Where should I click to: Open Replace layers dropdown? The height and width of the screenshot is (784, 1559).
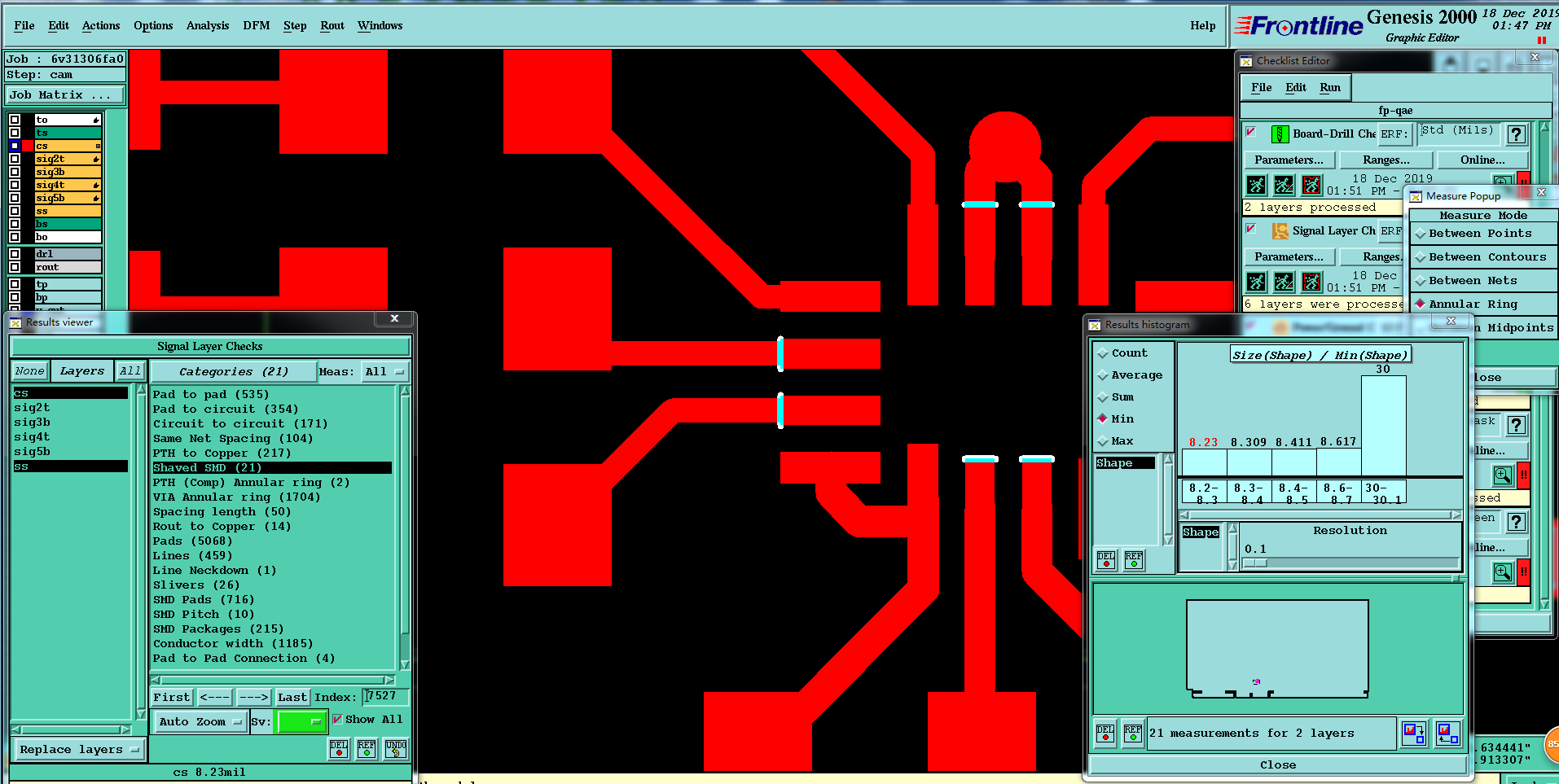[x=79, y=750]
